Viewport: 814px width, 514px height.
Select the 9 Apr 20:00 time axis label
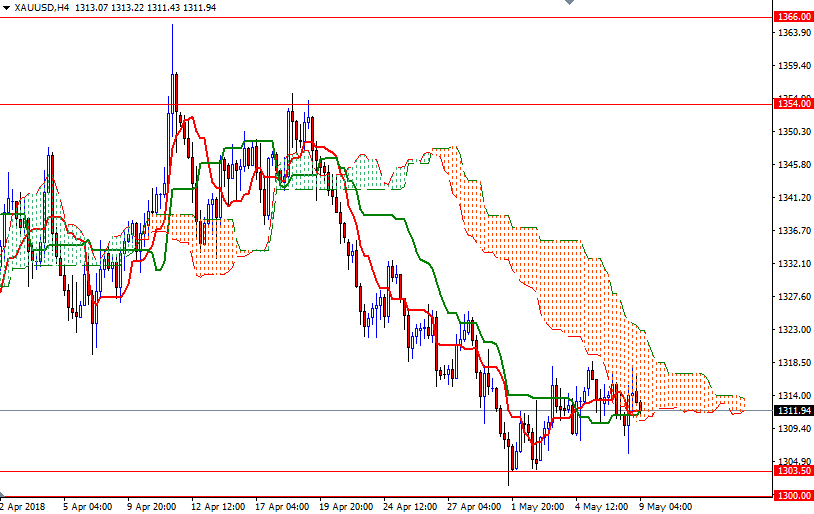click(152, 507)
